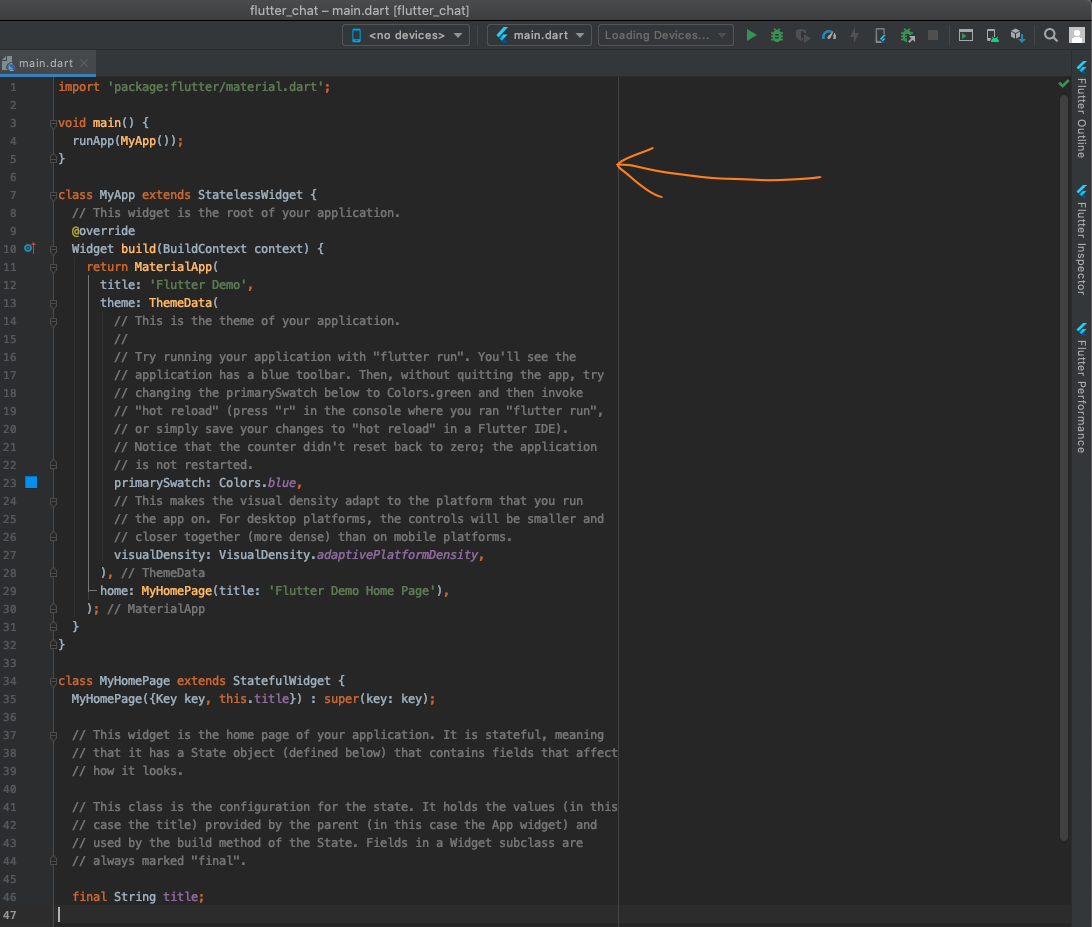Click the Flutter hot reload lightning icon
The height and width of the screenshot is (927, 1092).
[854, 35]
